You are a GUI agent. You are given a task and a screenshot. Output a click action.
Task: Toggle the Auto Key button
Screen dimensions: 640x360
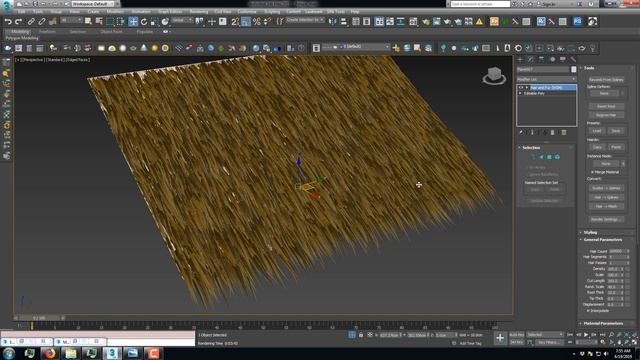[x=517, y=335]
